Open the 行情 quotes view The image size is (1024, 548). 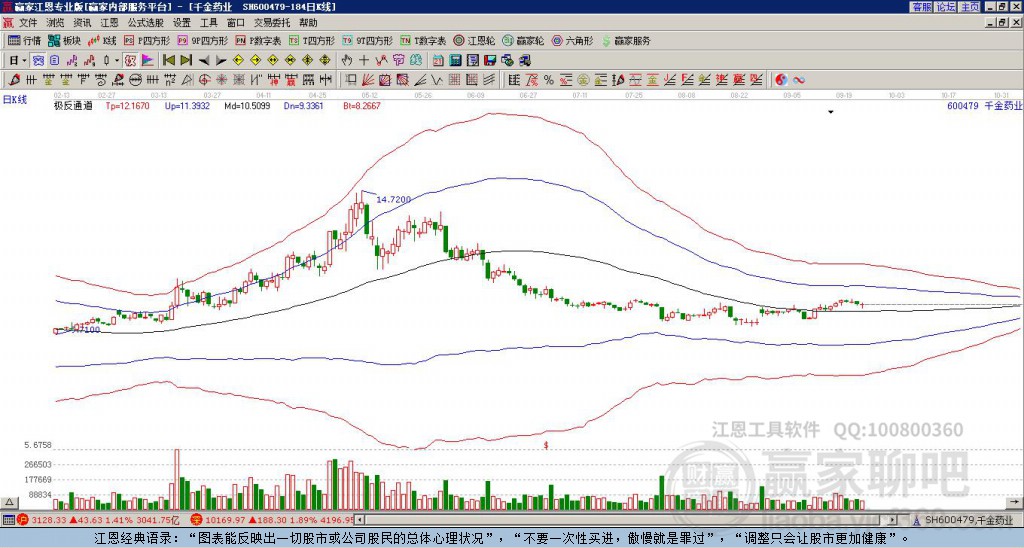[x=24, y=40]
